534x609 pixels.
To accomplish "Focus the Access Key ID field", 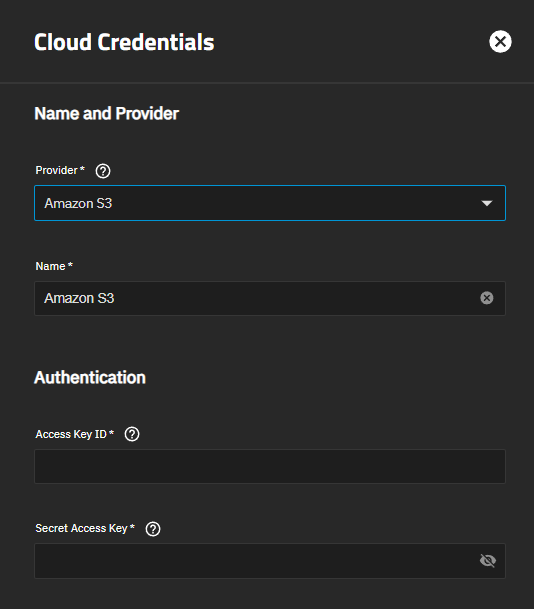I will (x=270, y=466).
